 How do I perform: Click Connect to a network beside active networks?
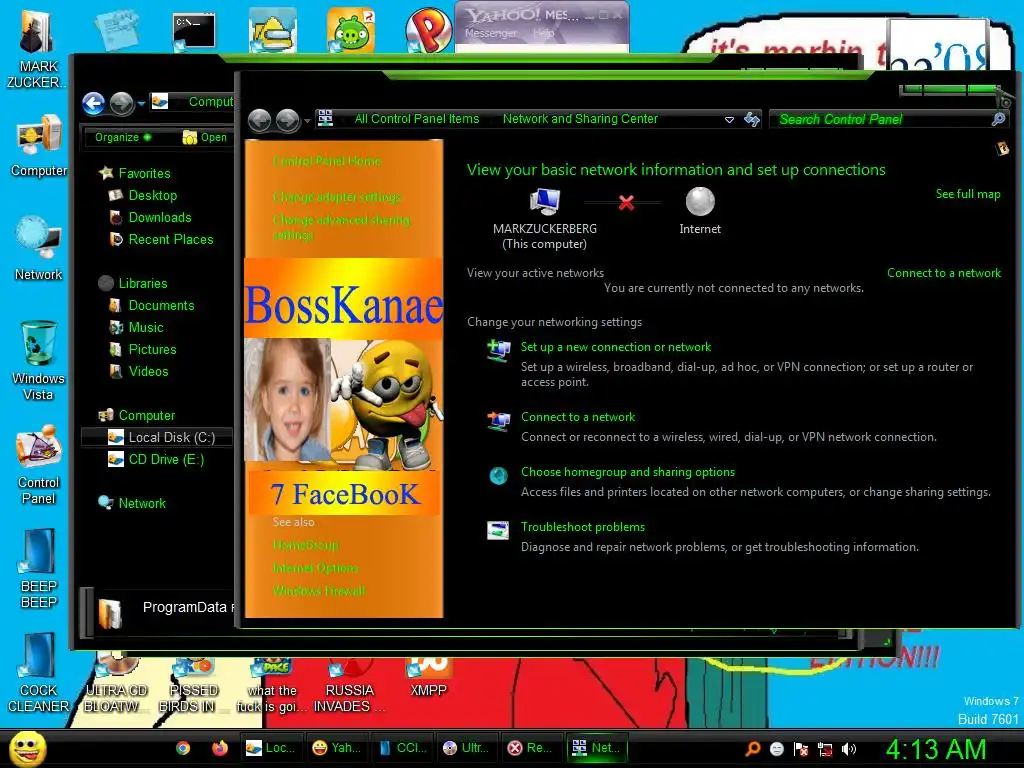(x=944, y=273)
